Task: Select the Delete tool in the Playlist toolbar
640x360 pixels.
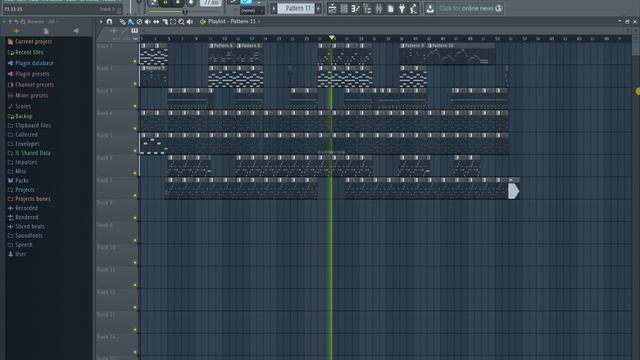Action: pos(139,22)
